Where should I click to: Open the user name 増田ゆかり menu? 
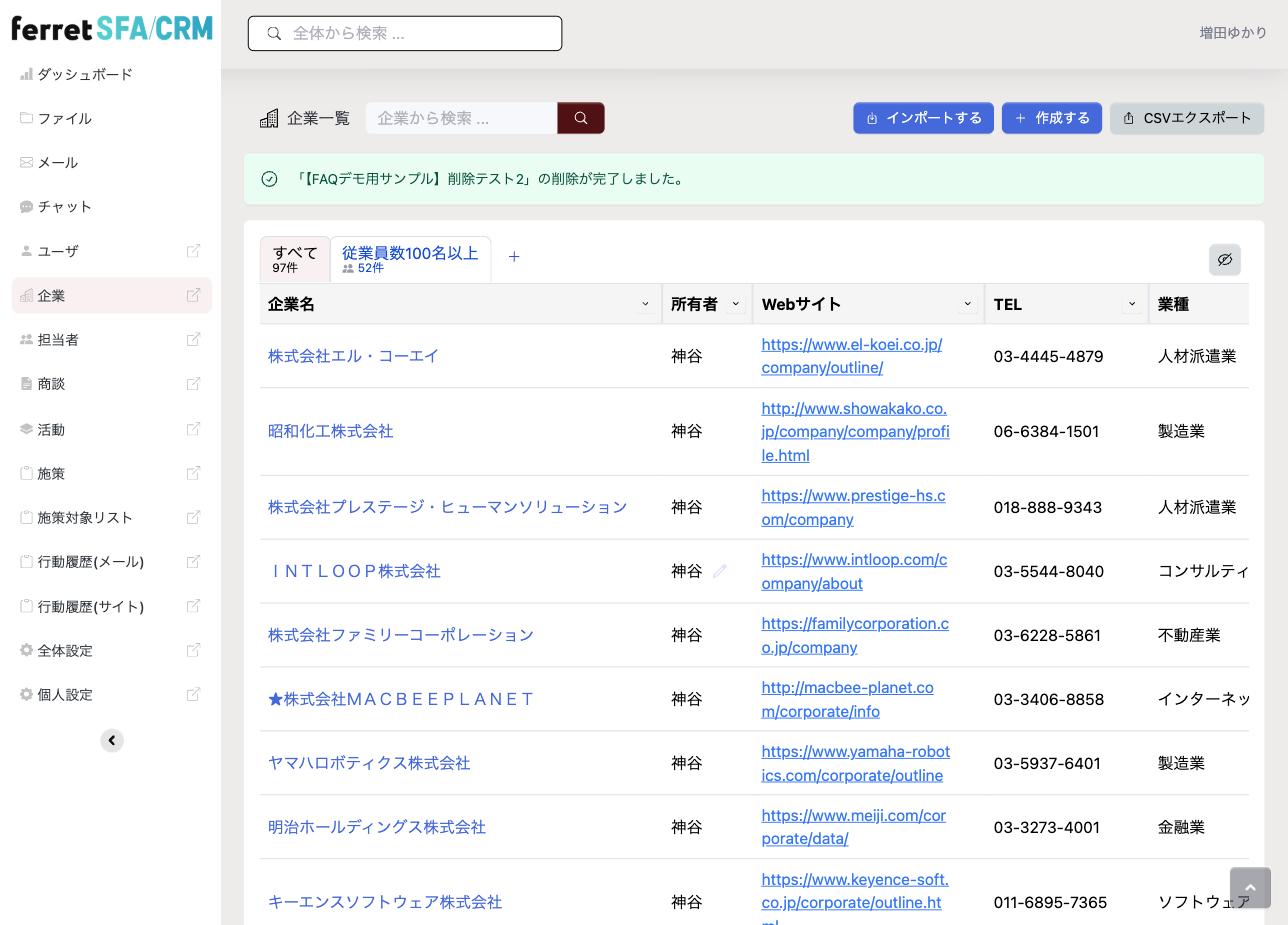pyautogui.click(x=1233, y=33)
